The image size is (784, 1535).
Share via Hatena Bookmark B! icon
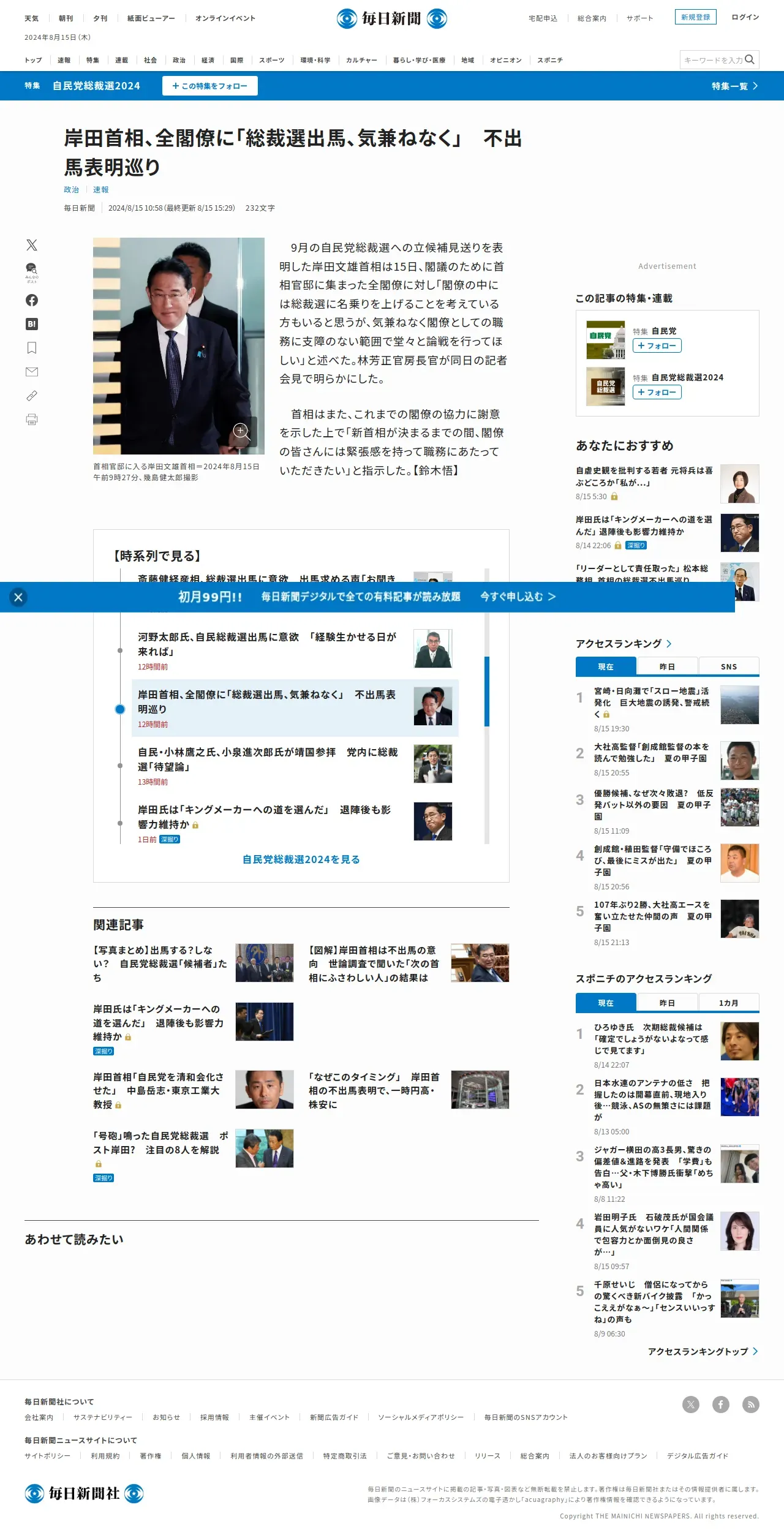(x=32, y=324)
